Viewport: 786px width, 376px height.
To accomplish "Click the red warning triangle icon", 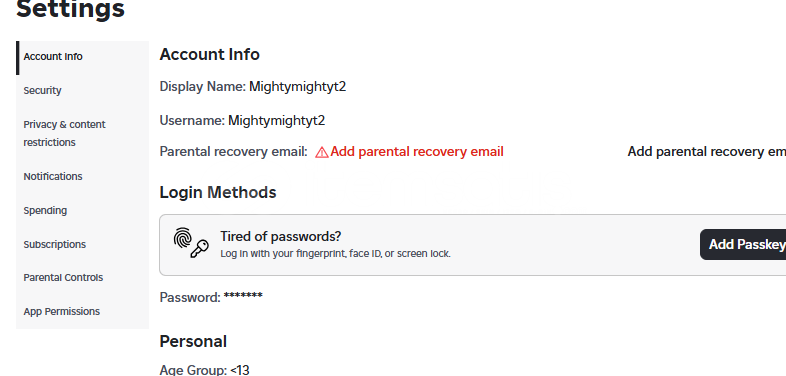I will click(x=322, y=152).
